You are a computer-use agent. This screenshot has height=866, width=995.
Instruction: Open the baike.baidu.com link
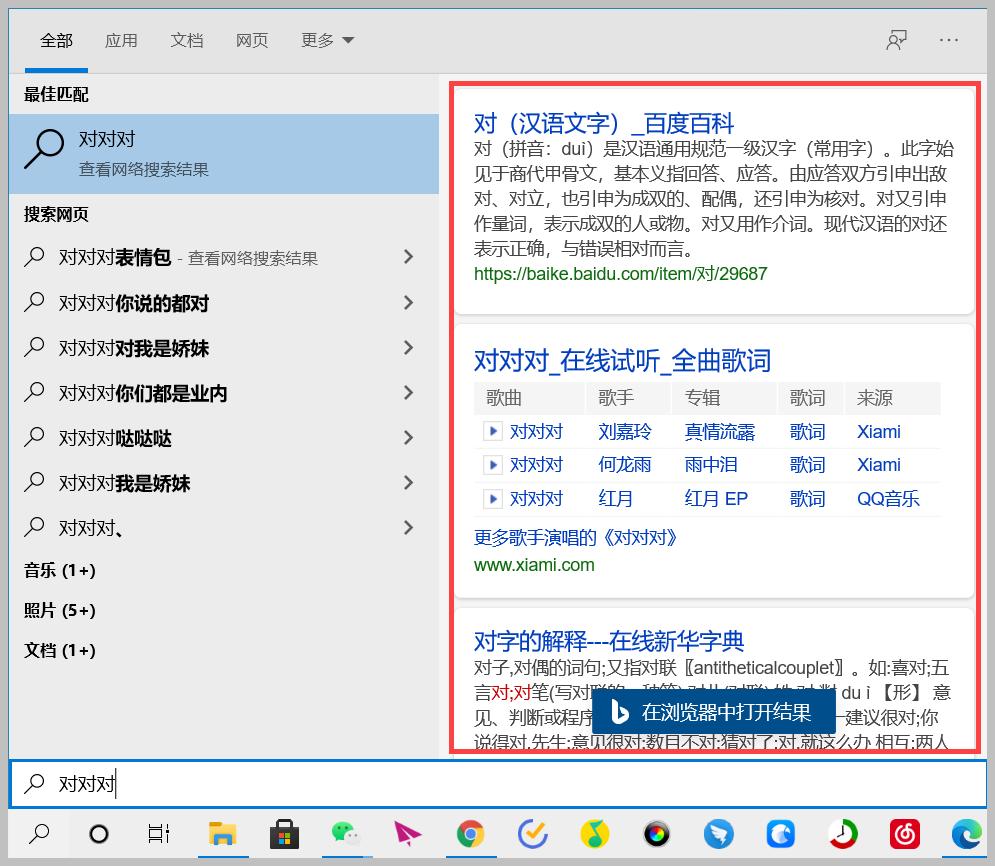(621, 273)
